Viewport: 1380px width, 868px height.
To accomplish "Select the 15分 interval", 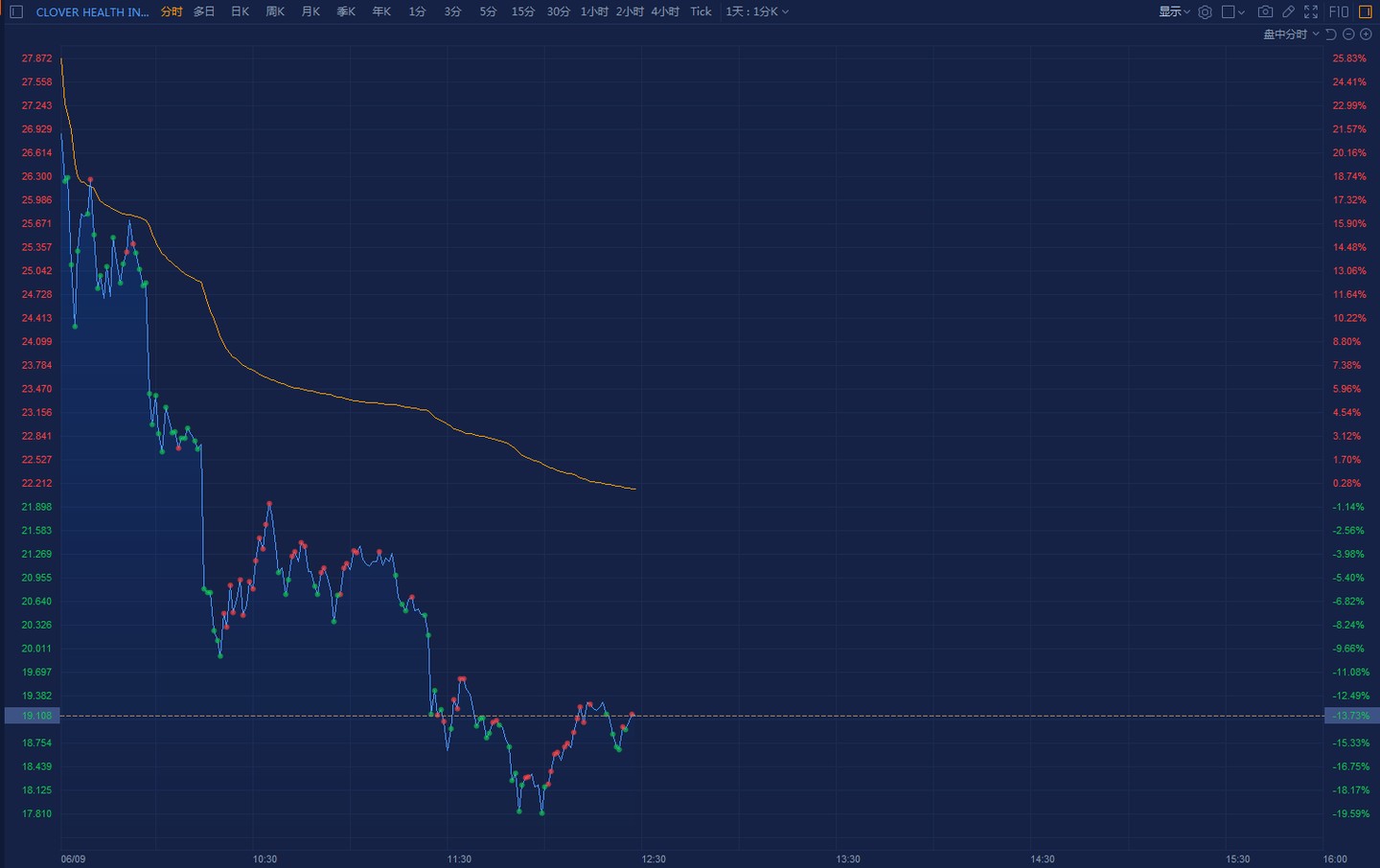I will (523, 11).
